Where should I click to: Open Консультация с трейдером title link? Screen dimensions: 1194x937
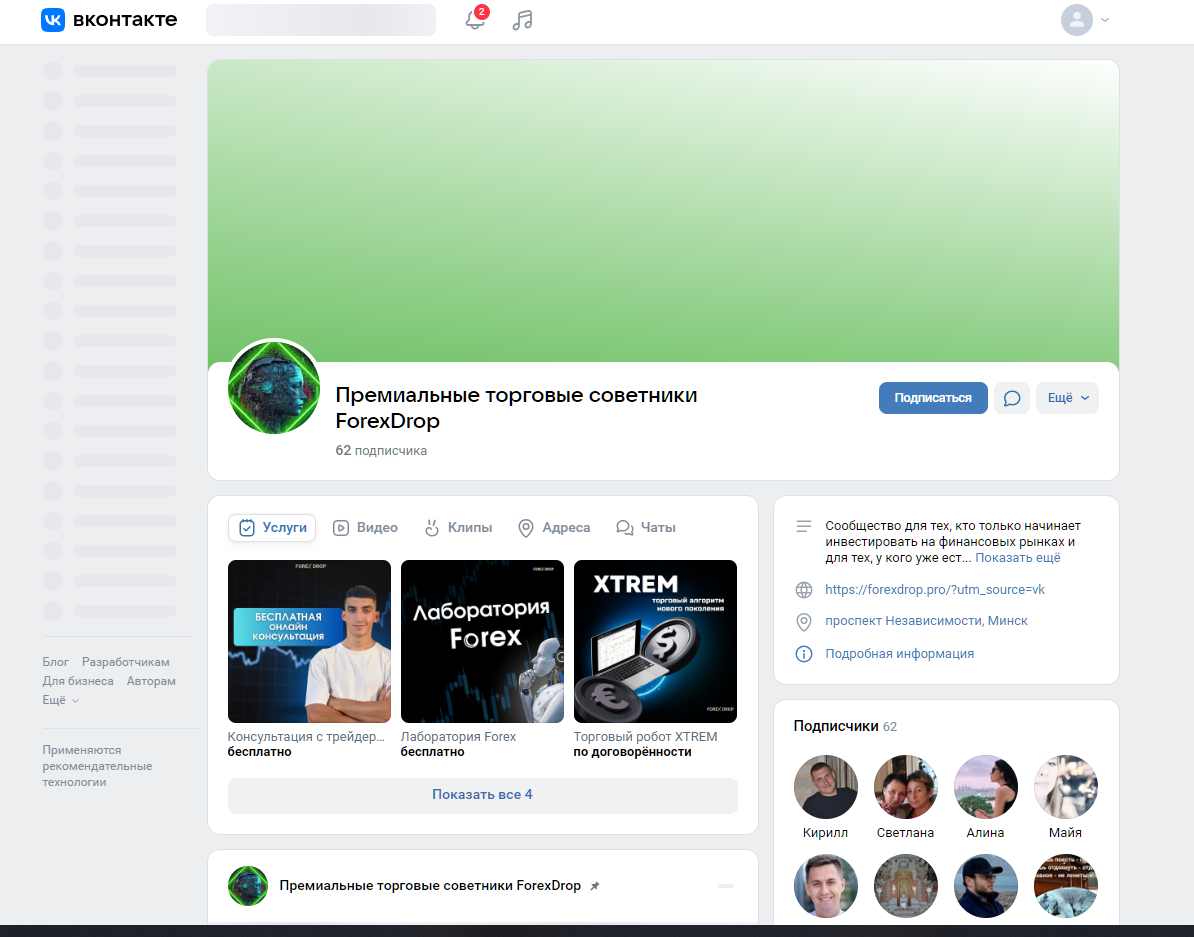tap(306, 737)
